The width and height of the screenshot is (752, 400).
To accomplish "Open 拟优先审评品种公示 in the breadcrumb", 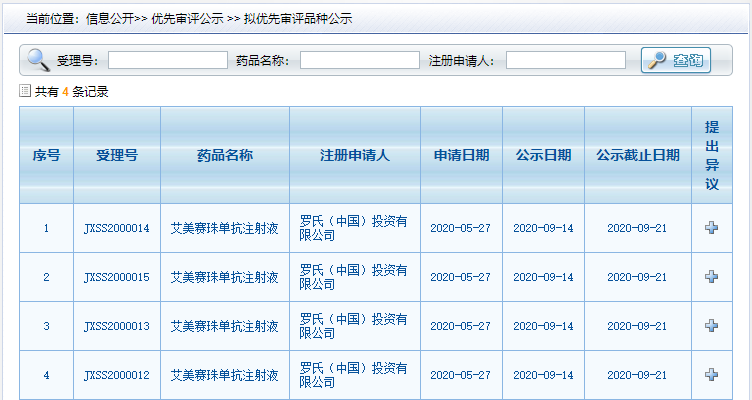I will [x=298, y=19].
